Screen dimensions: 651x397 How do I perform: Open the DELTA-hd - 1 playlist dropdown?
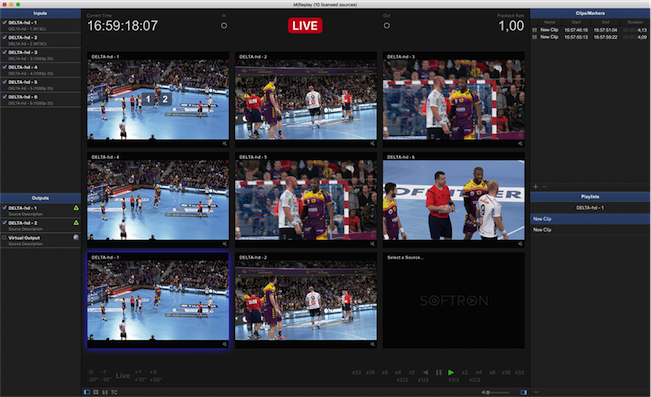click(x=590, y=208)
